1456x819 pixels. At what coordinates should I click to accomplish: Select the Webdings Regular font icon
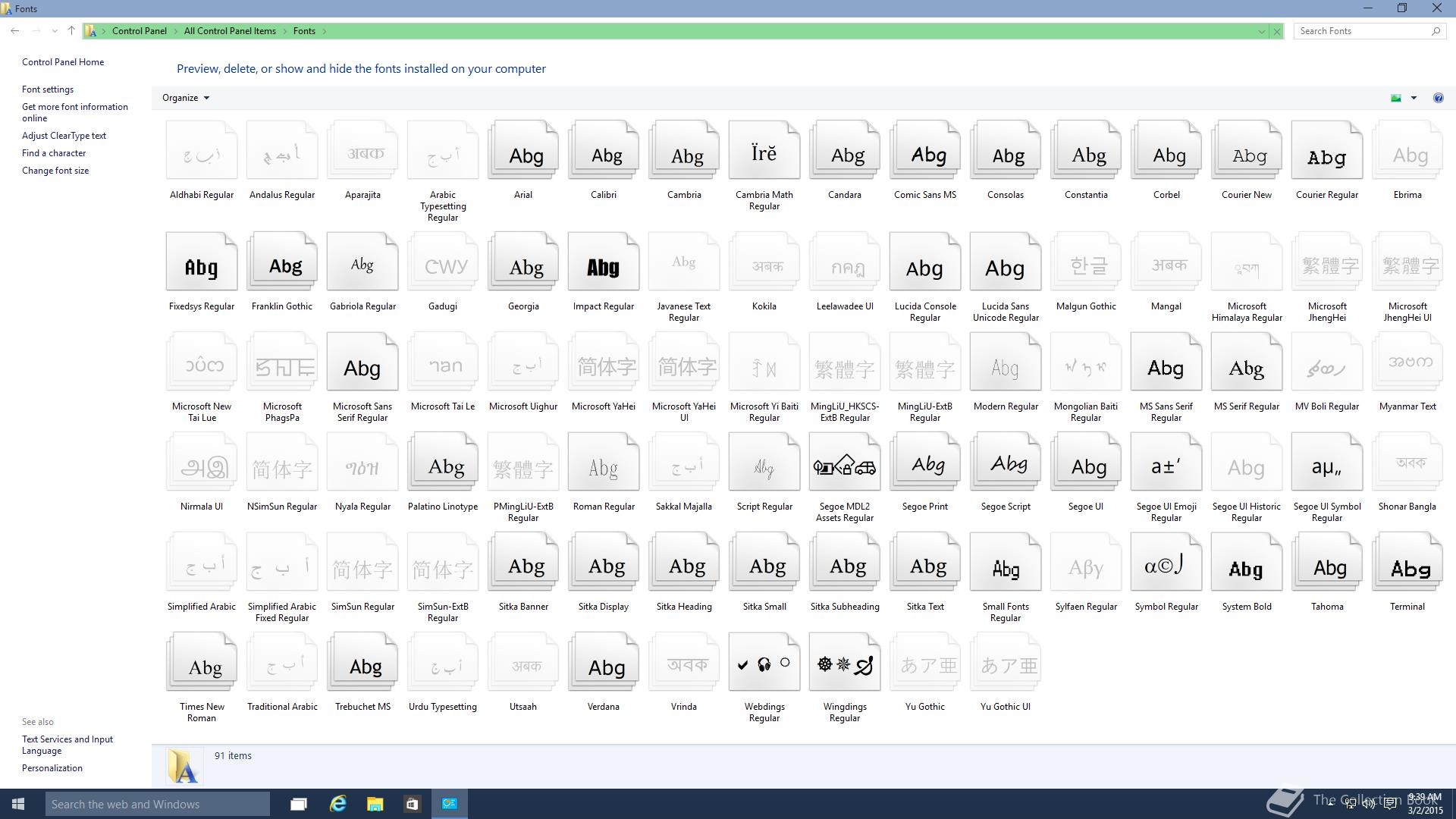click(764, 662)
